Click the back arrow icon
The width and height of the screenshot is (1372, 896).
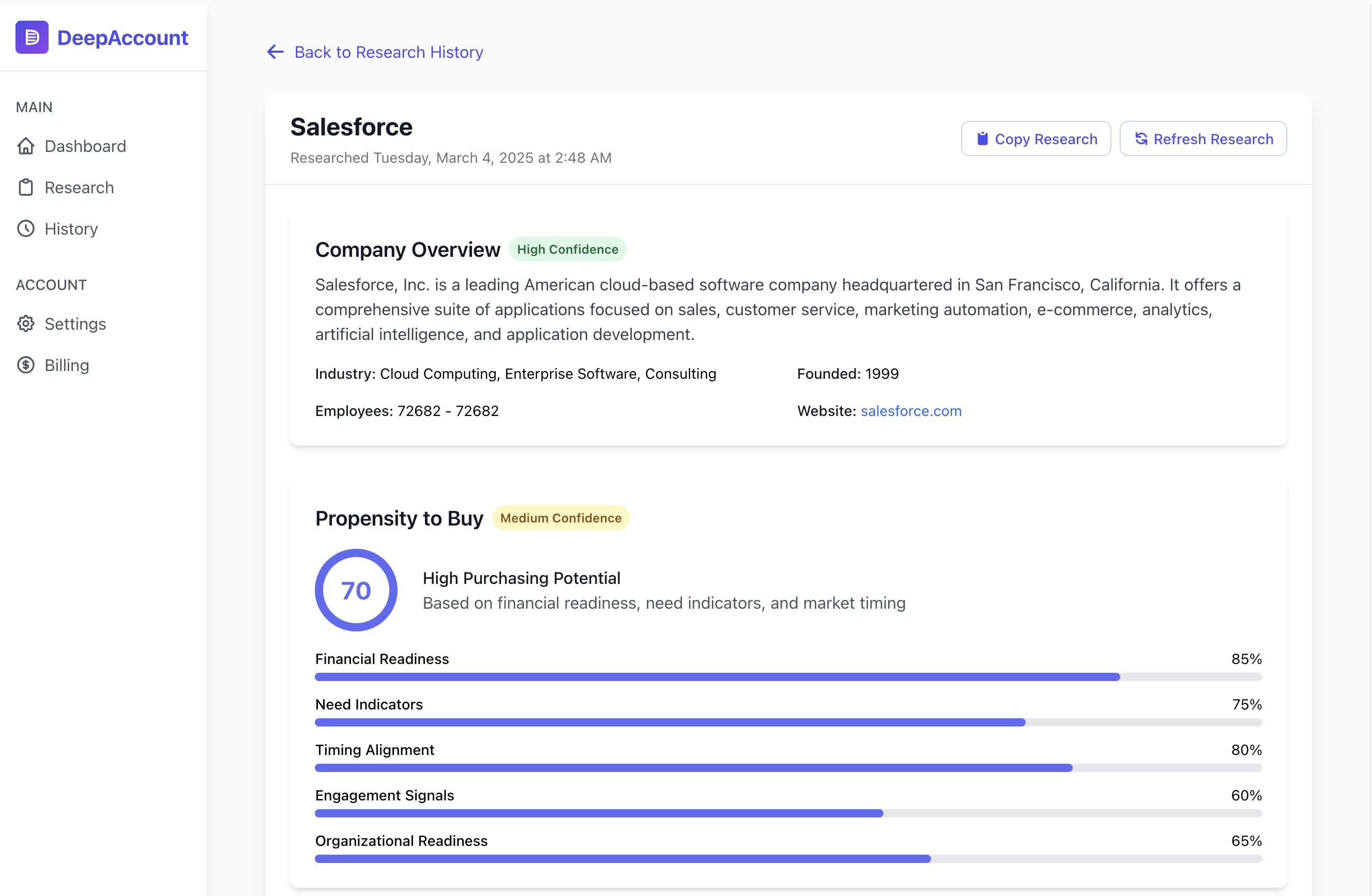tap(276, 52)
